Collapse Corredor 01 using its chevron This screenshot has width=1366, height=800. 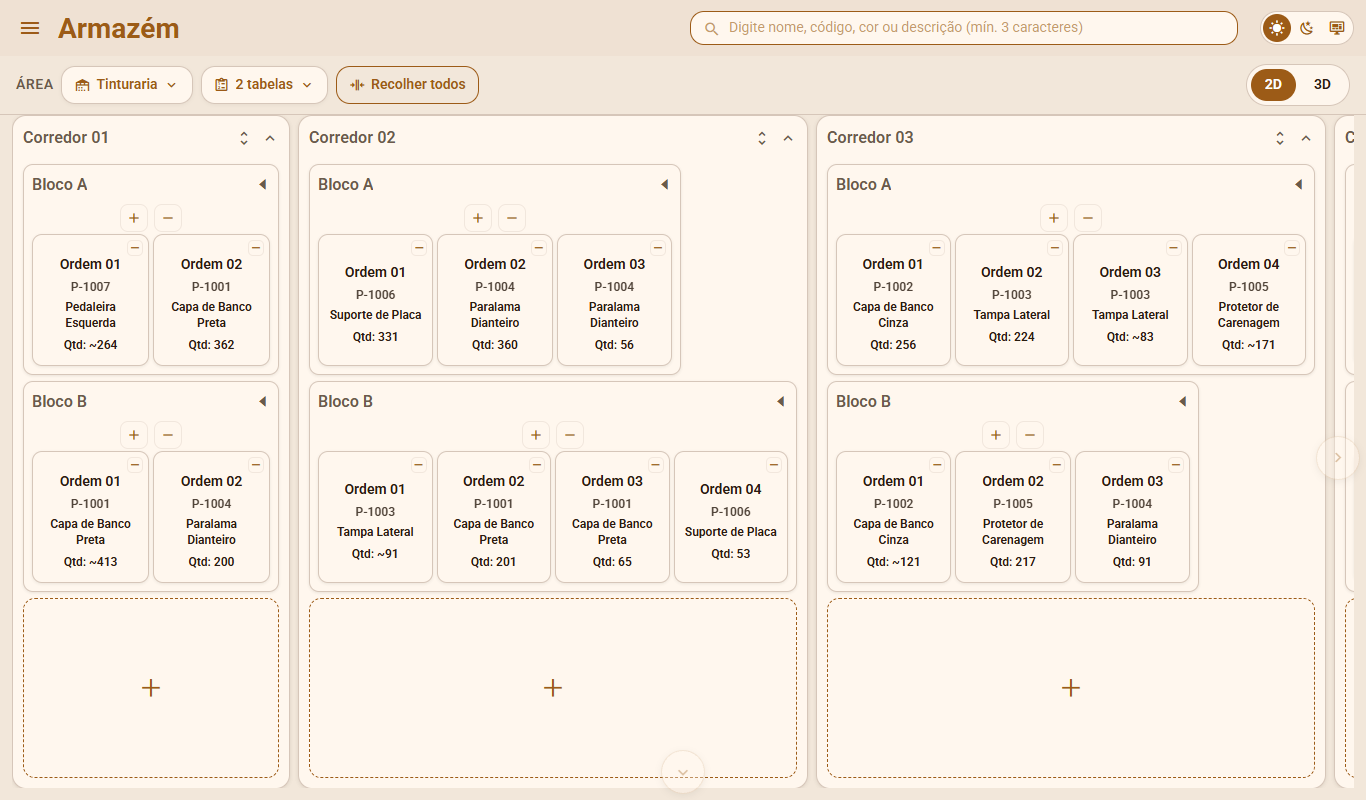270,138
